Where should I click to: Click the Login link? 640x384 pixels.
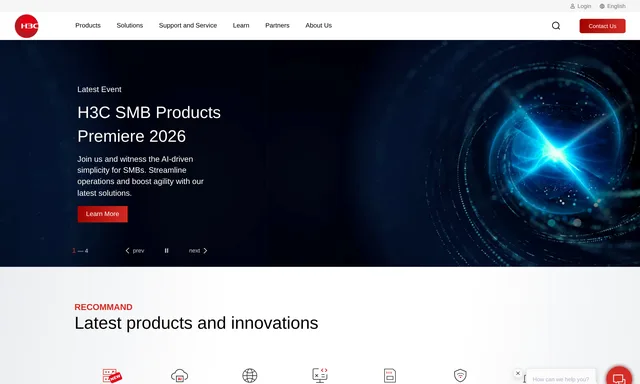pos(584,6)
